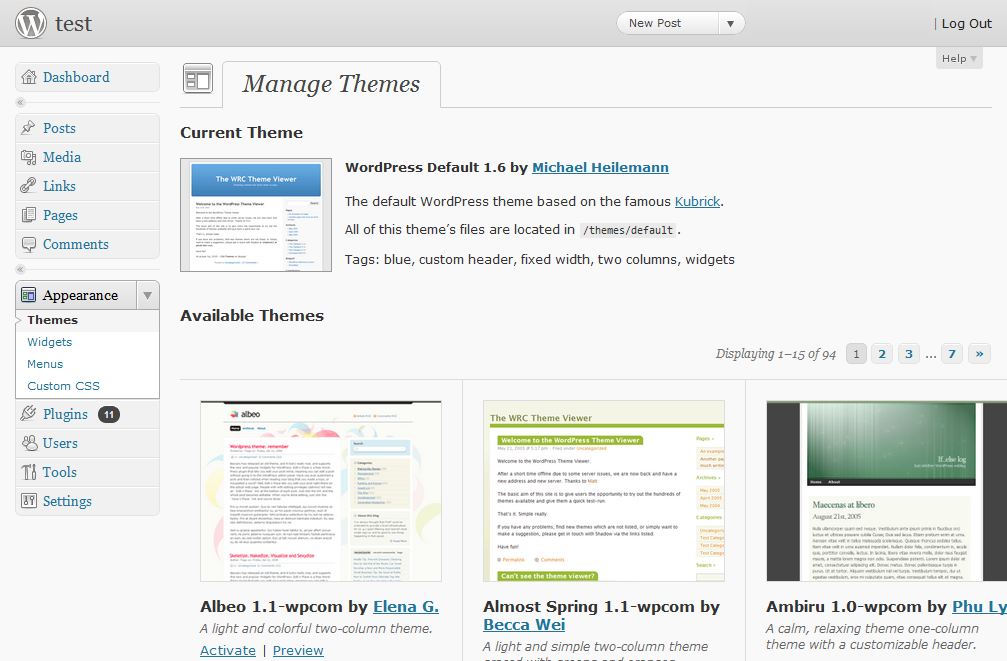This screenshot has height=661, width=1007.
Task: Click the 'Displaying 1–15 of 94' text
Action: 776,354
